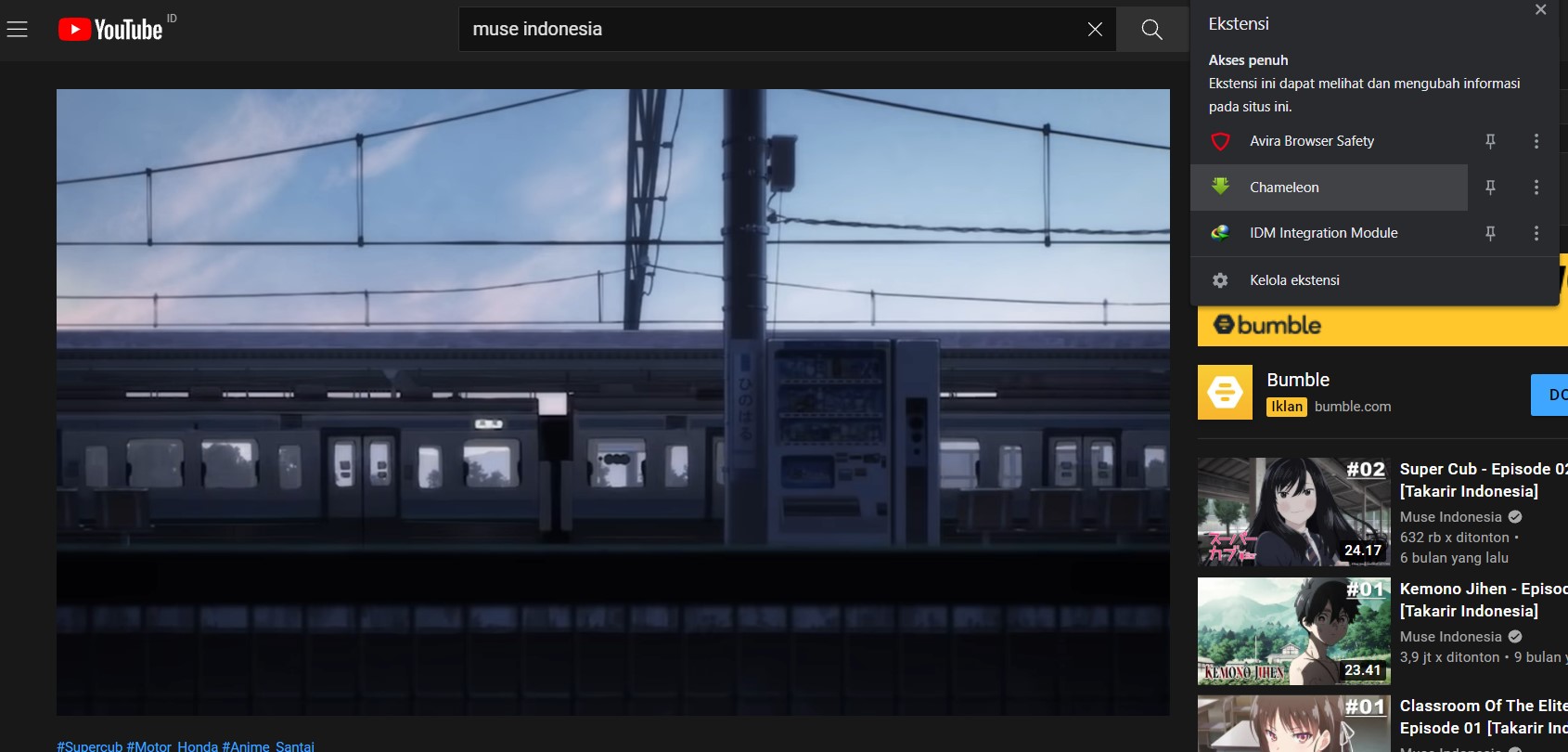
Task: Click the 'Akses penuh' heading
Action: (x=1248, y=60)
